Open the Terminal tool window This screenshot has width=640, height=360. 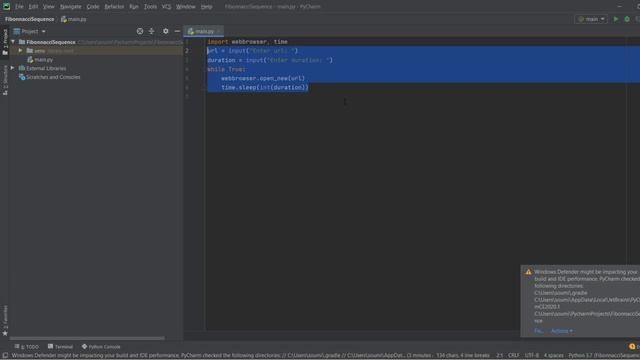[x=60, y=347]
